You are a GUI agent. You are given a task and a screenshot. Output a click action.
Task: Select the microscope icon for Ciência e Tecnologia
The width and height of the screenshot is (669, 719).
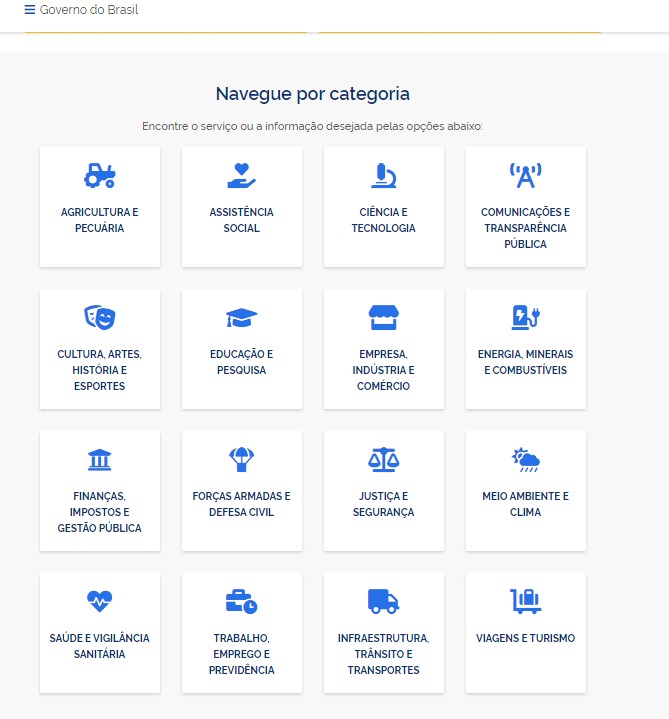384,176
